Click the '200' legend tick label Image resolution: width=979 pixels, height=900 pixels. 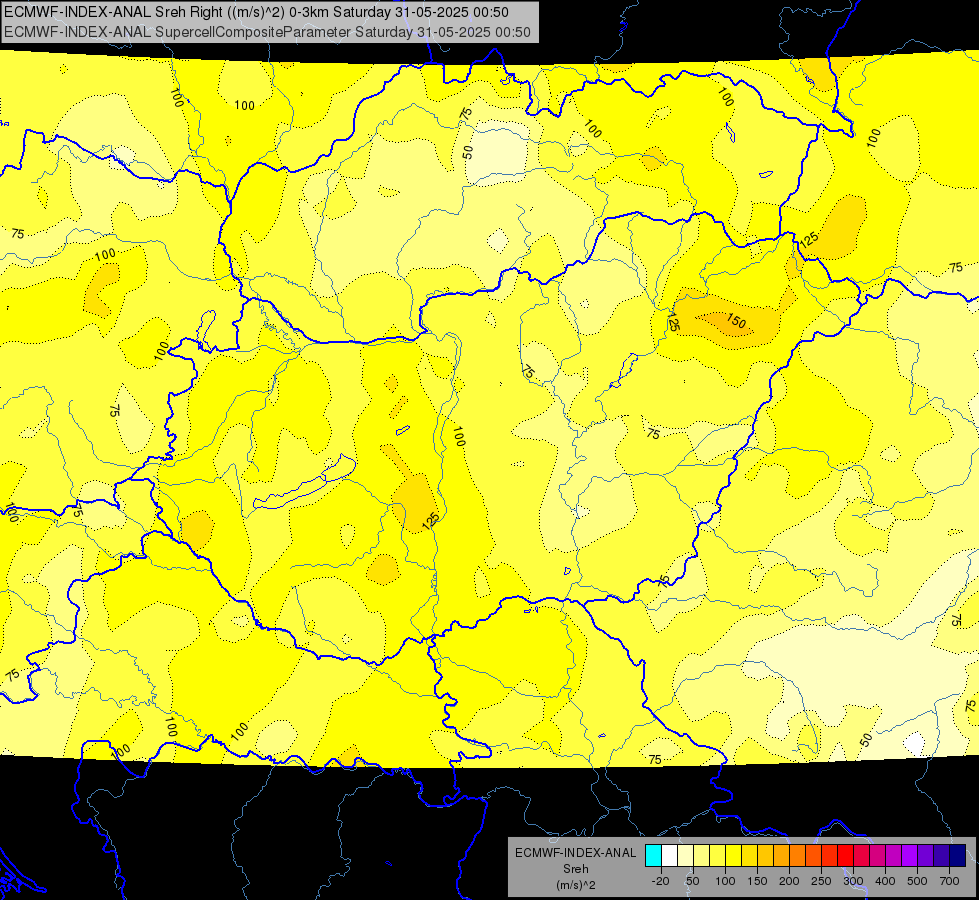tap(789, 881)
